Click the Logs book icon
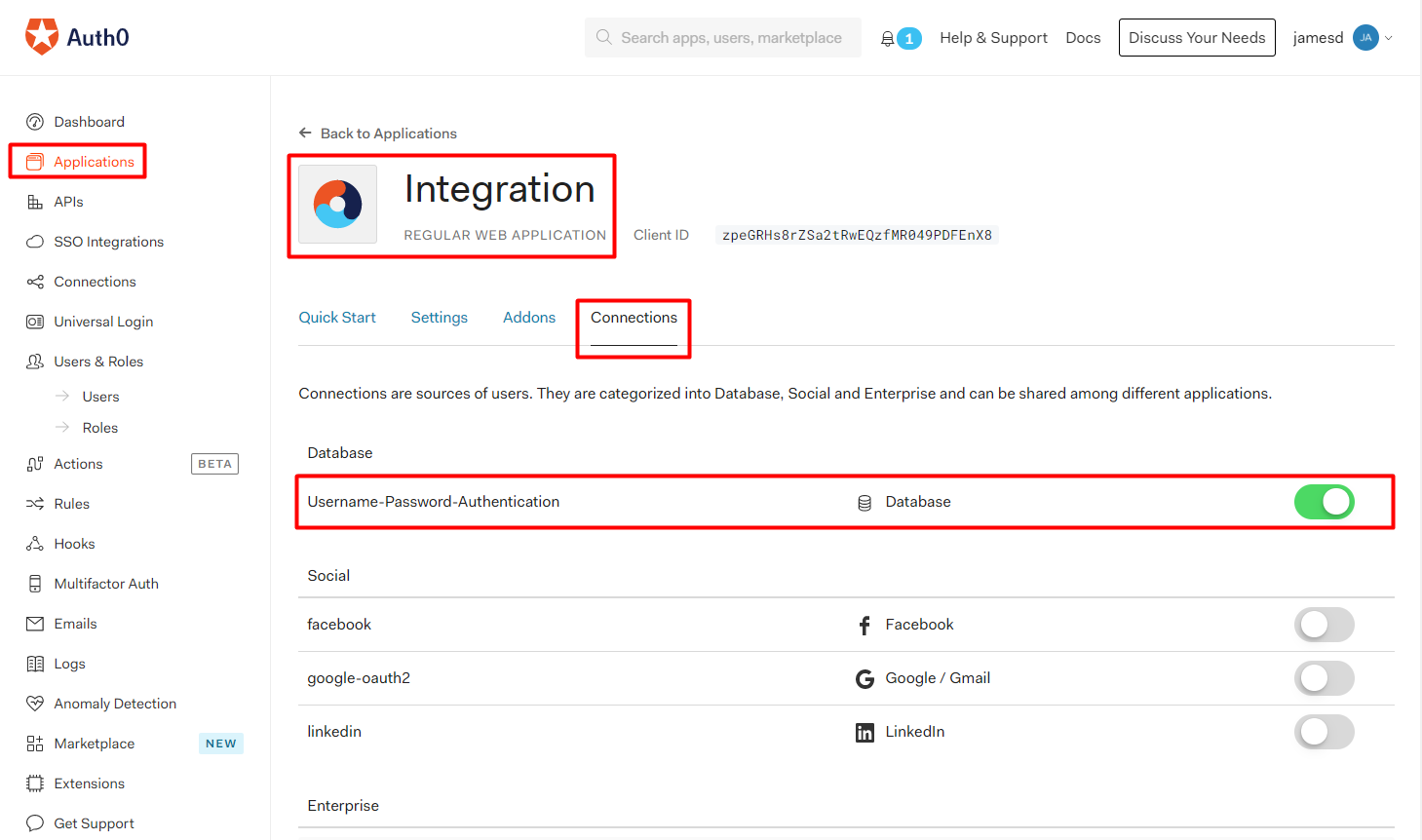 coord(35,664)
